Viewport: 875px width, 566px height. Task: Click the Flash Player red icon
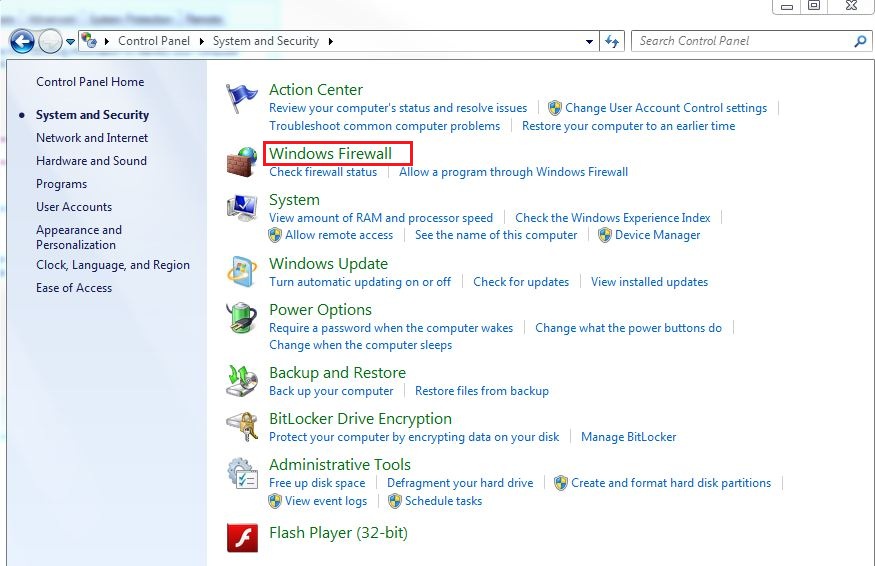click(x=242, y=538)
